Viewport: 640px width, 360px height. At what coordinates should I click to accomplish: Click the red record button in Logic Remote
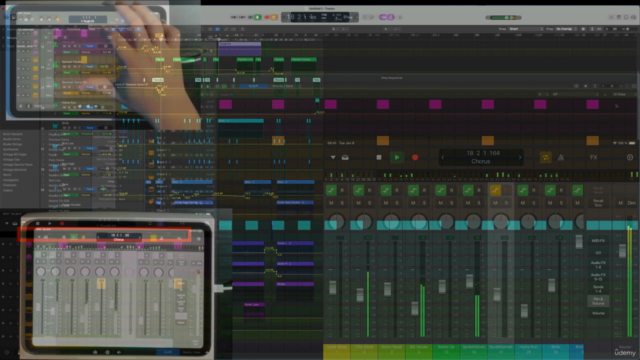pos(415,157)
